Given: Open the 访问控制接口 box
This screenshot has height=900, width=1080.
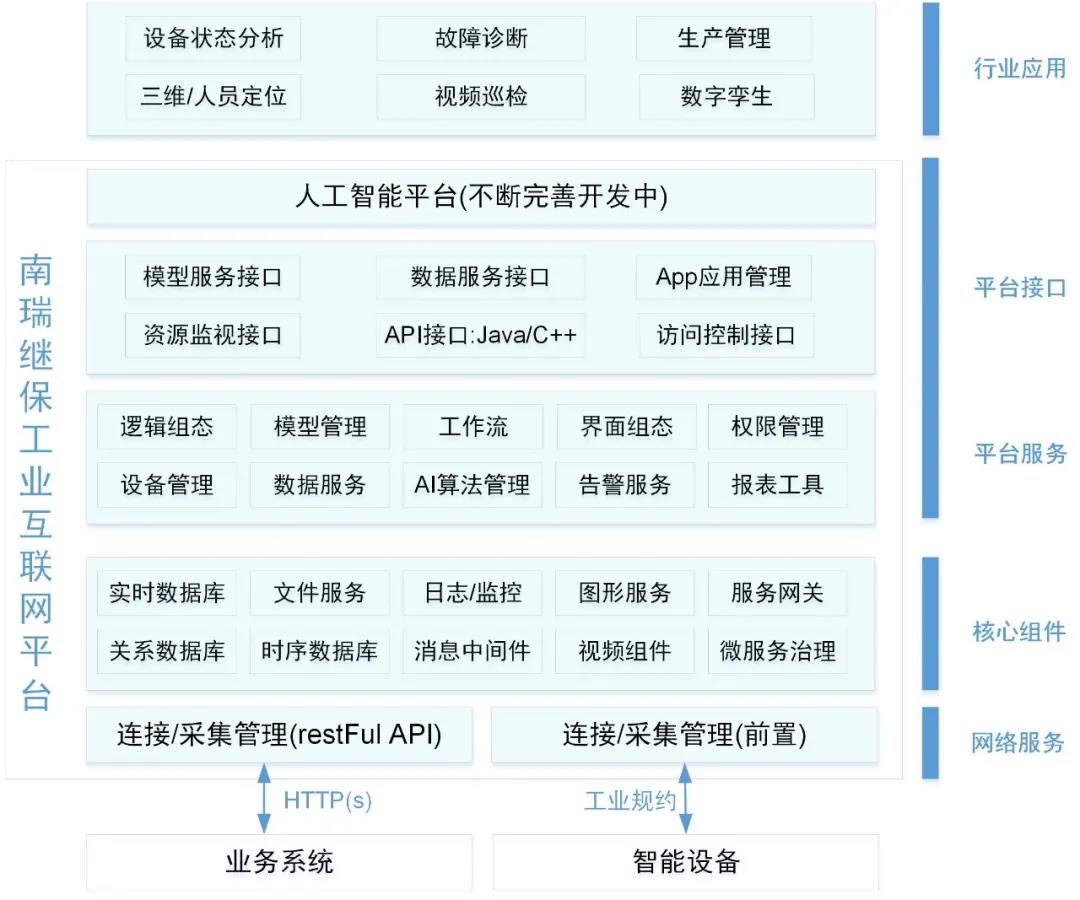Looking at the screenshot, I should pyautogui.click(x=726, y=335).
